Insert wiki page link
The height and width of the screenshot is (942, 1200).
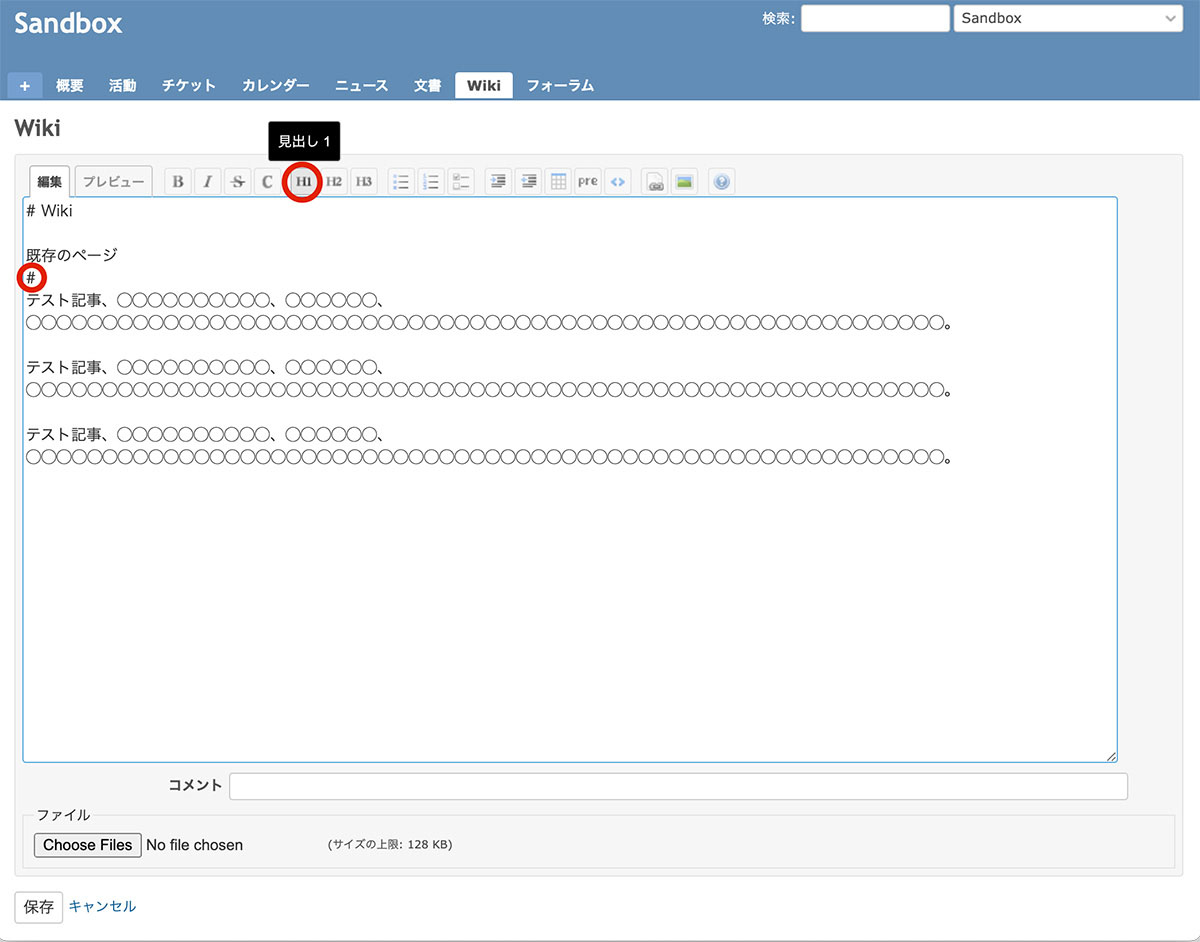[x=655, y=182]
